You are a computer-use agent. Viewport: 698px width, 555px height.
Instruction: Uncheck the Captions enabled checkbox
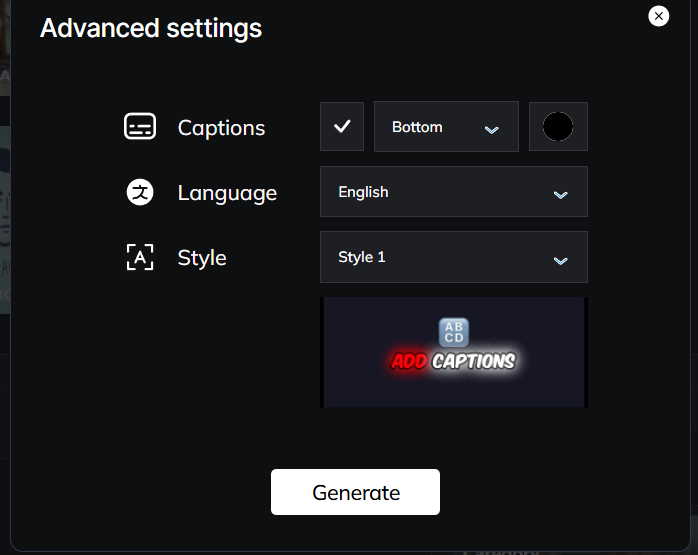coord(342,126)
